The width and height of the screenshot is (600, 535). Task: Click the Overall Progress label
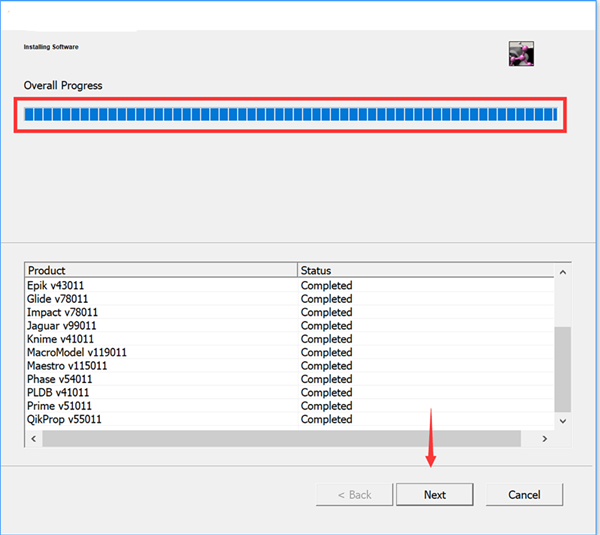(63, 85)
